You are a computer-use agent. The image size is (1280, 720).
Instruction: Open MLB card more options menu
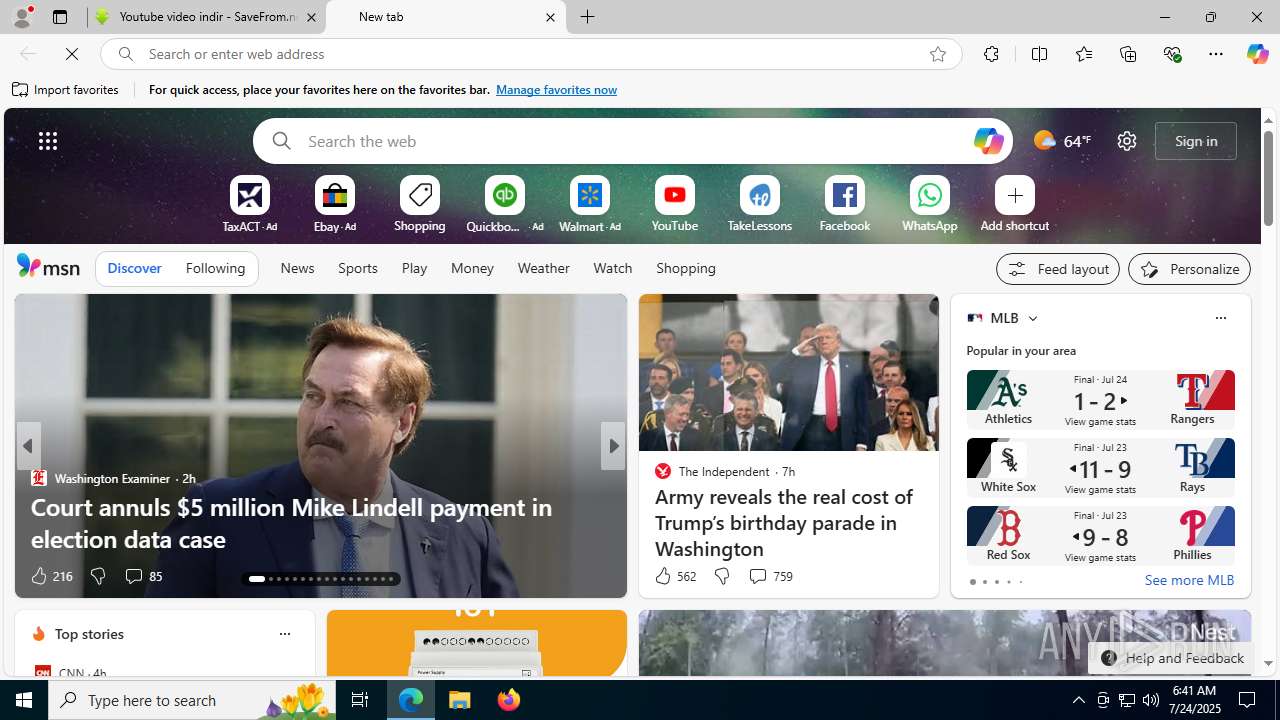1220,318
